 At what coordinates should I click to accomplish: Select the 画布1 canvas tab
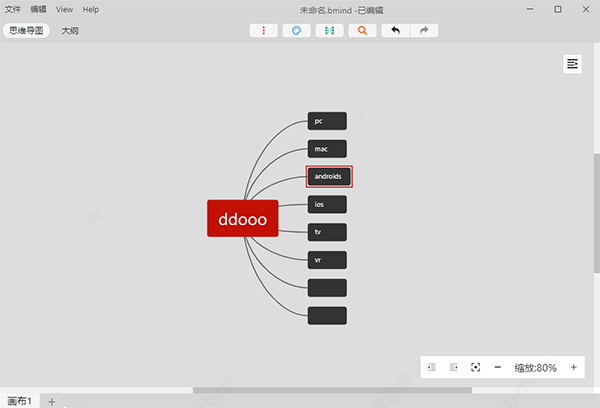pos(20,401)
